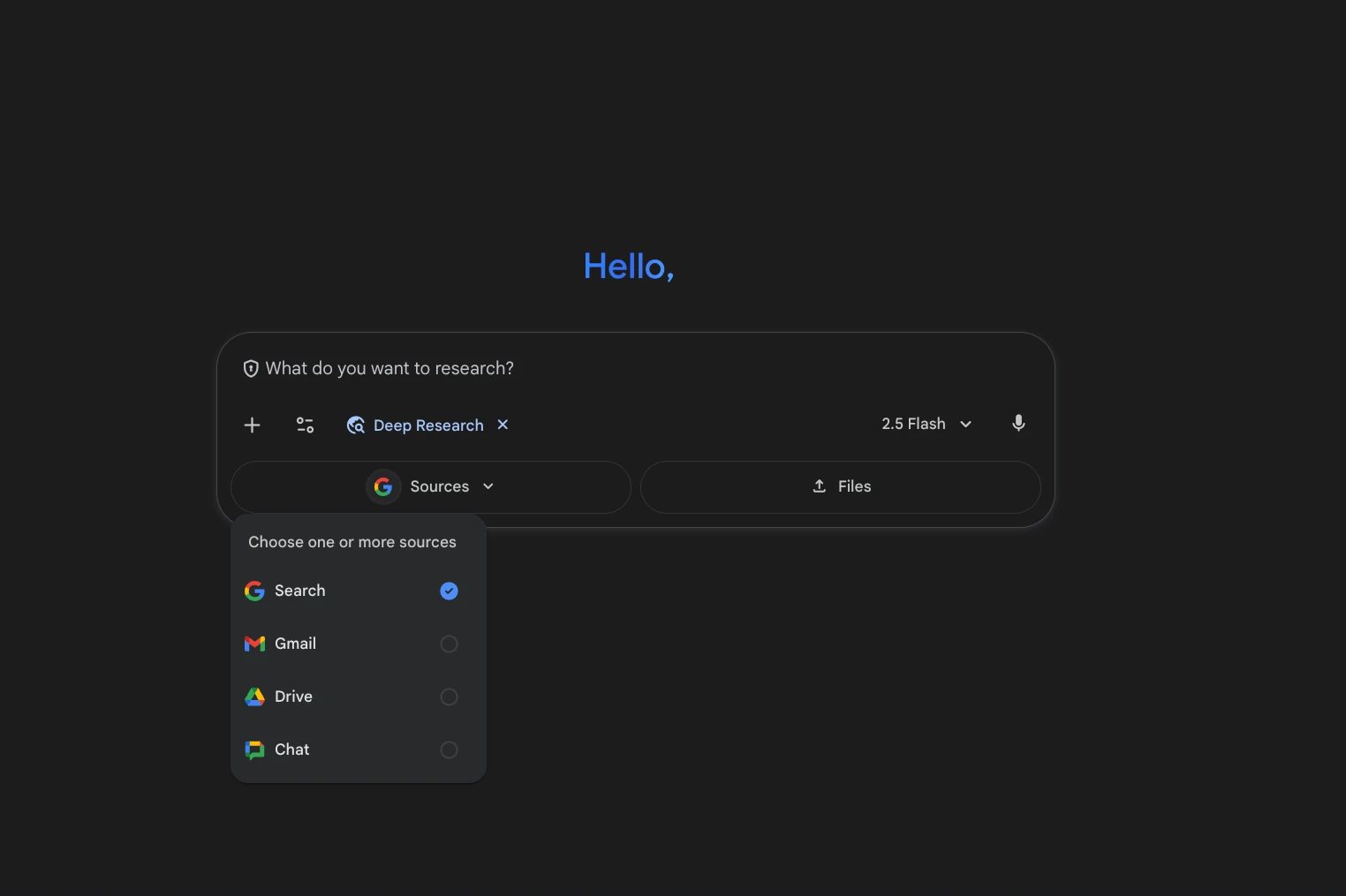Collapse the Sources dropdown chevron

pos(488,486)
